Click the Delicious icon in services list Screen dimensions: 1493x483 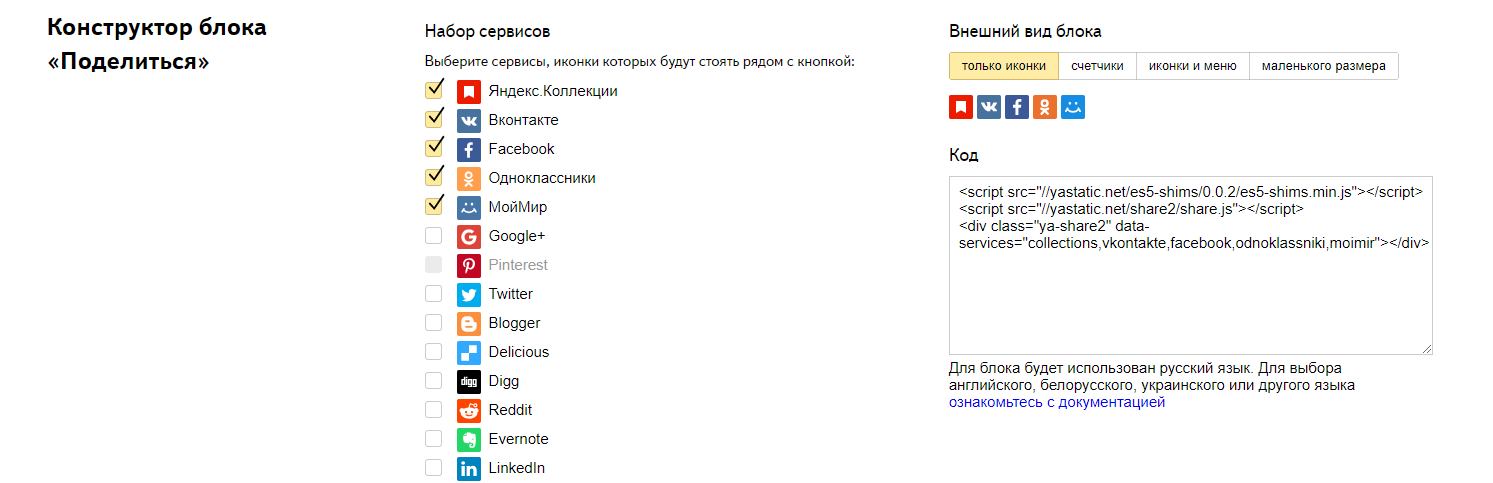[469, 352]
